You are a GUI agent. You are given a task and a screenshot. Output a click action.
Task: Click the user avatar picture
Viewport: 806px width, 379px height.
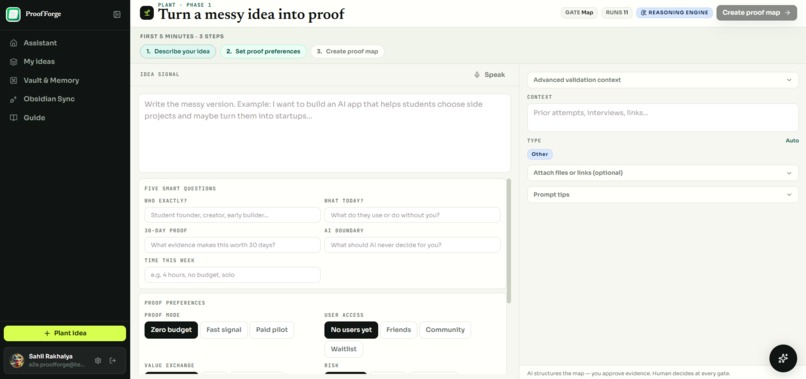pyautogui.click(x=17, y=360)
